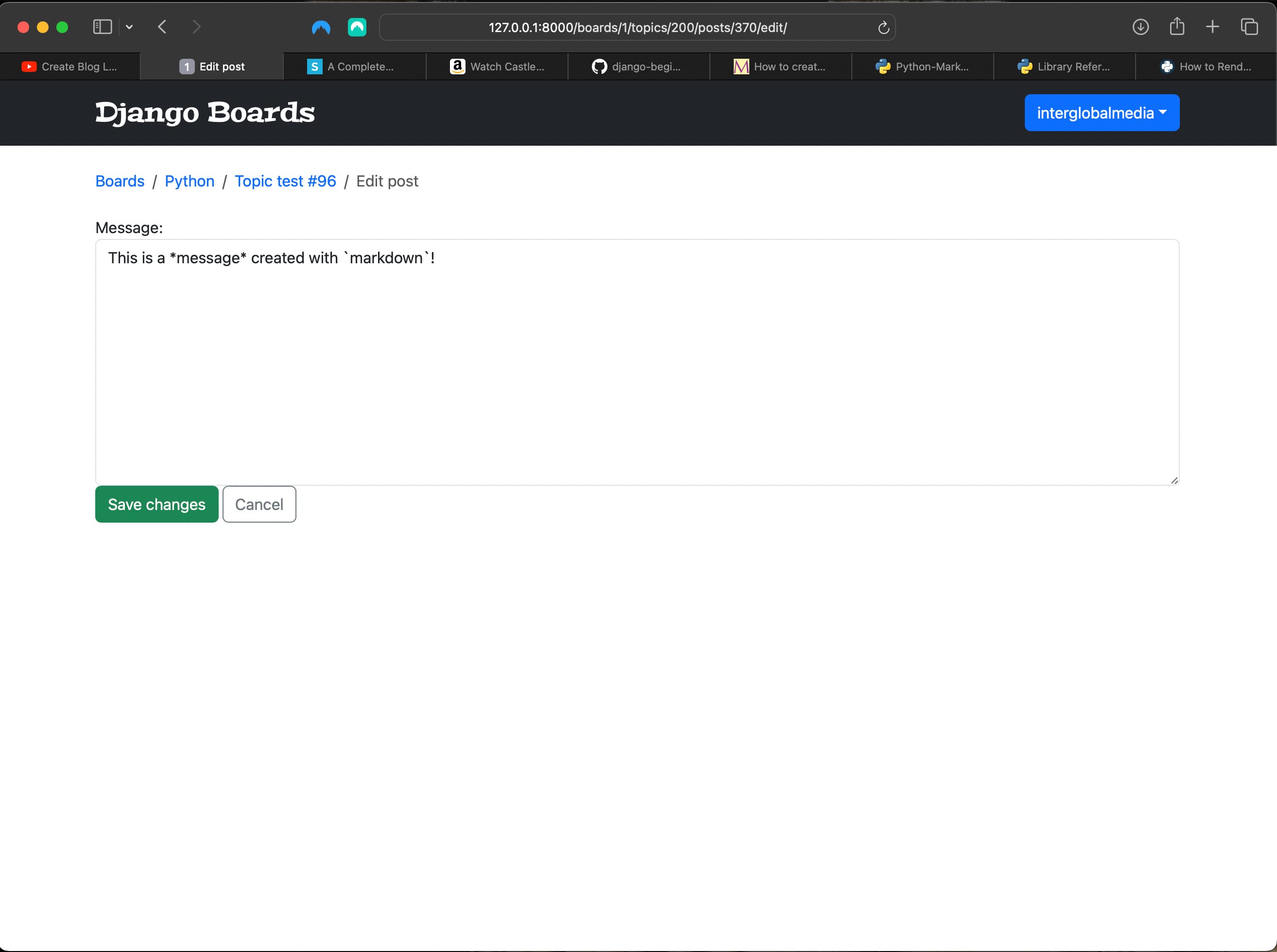Open the sidebar tab group dropdown chevron
Screen dimensions: 1277x952
click(129, 27)
